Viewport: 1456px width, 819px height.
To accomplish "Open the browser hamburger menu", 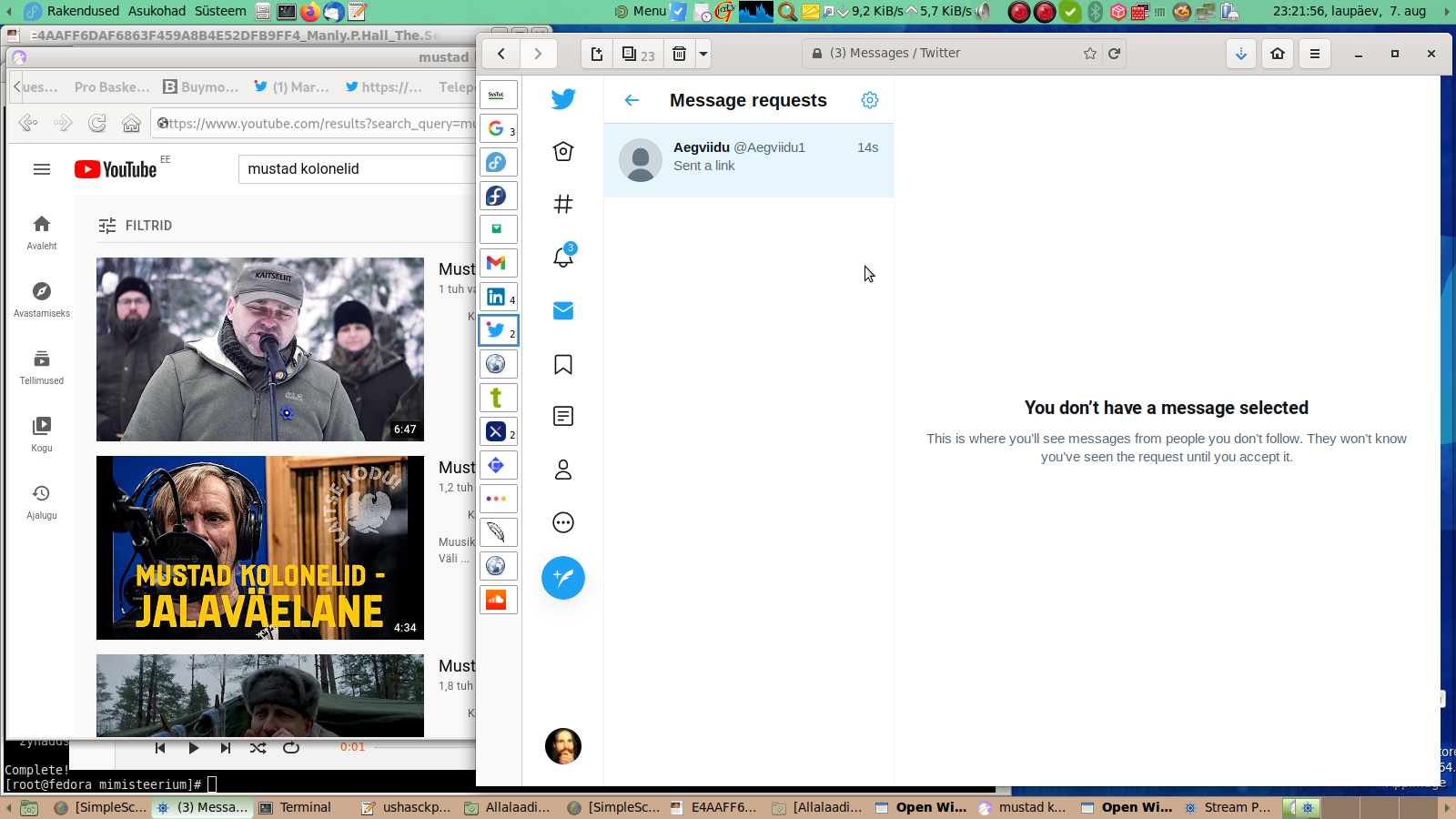I will [x=1314, y=54].
